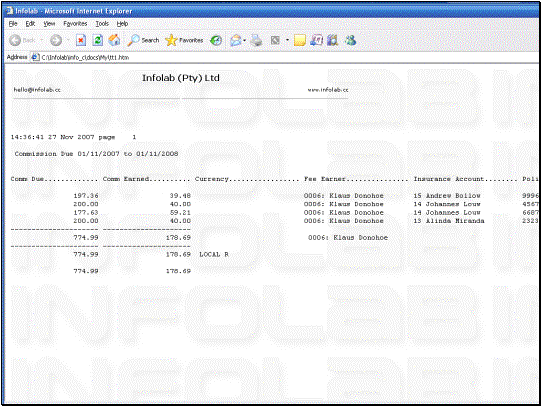This screenshot has width=541, height=406.
Task: Open the Edit menu
Action: click(30, 23)
